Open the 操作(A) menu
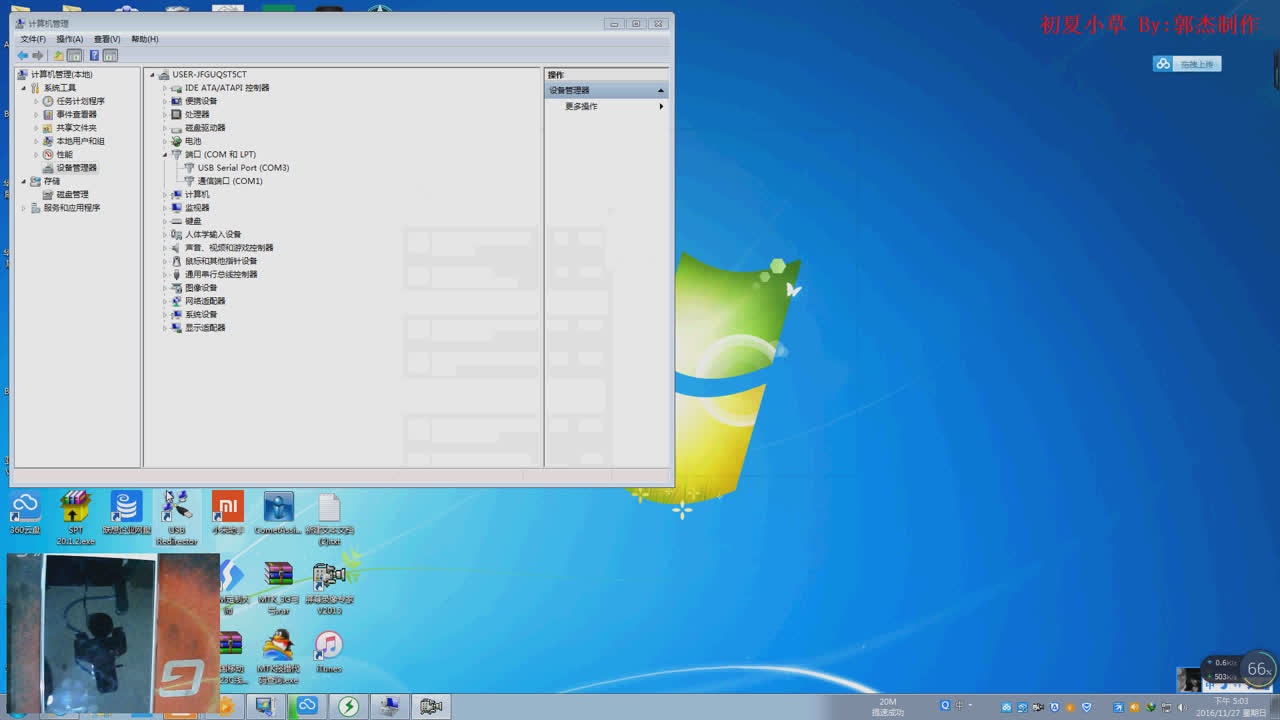 70,39
